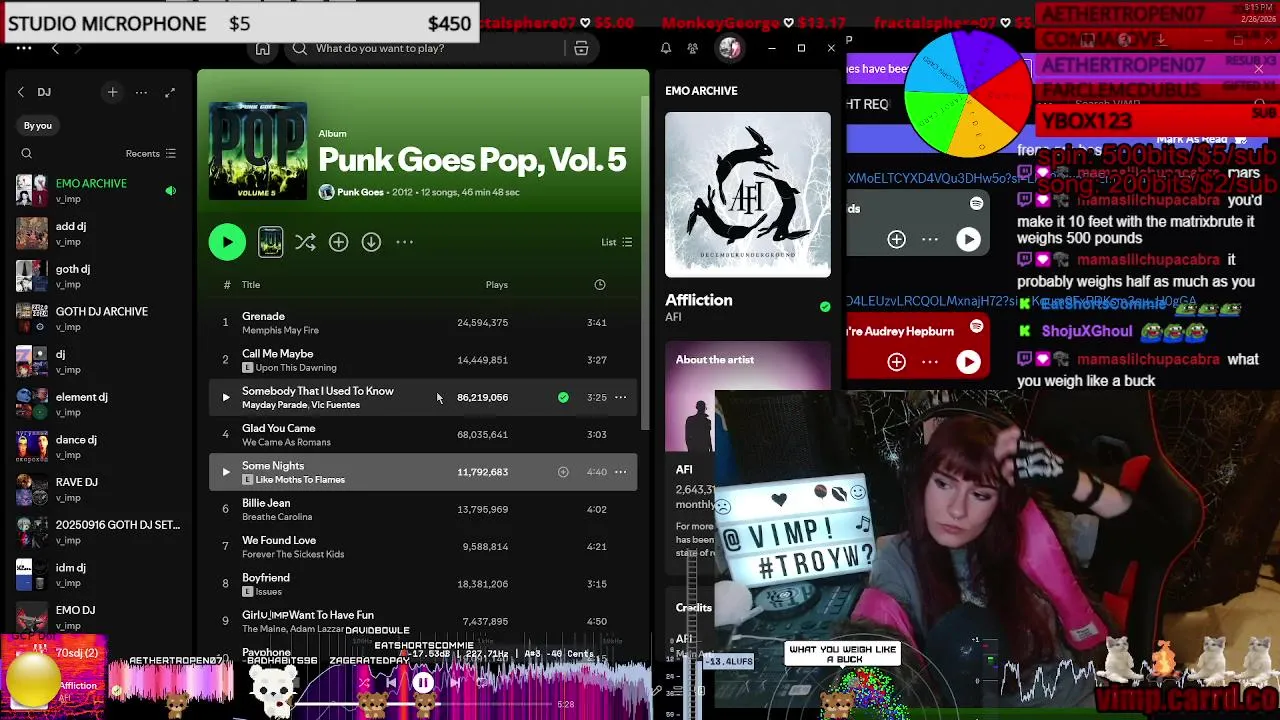
Task: Create a new playlist with the plus icon
Action: 112,92
